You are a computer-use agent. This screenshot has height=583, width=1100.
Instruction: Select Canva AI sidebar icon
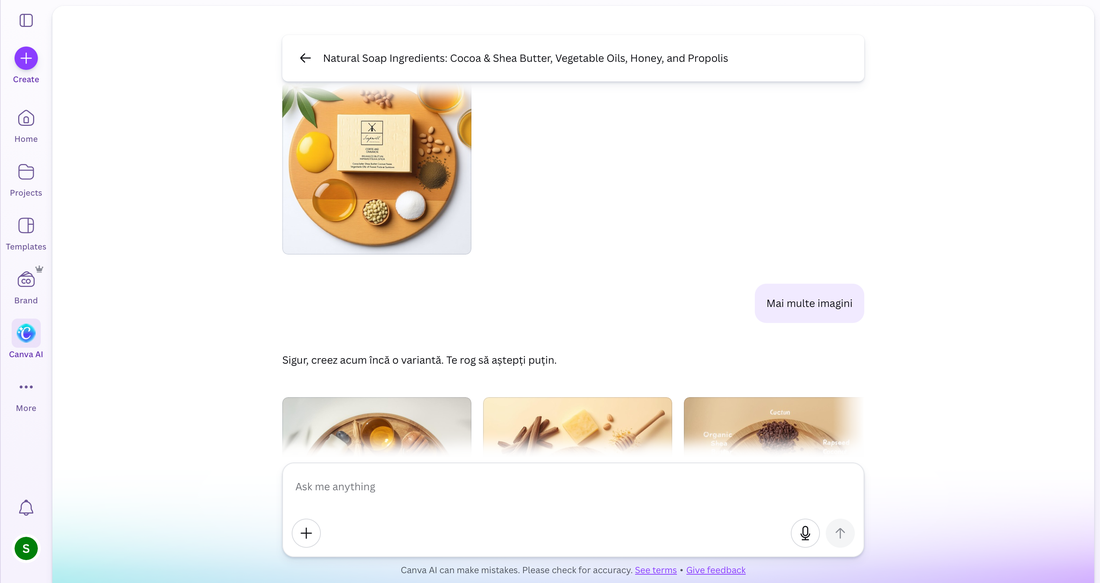coord(26,333)
